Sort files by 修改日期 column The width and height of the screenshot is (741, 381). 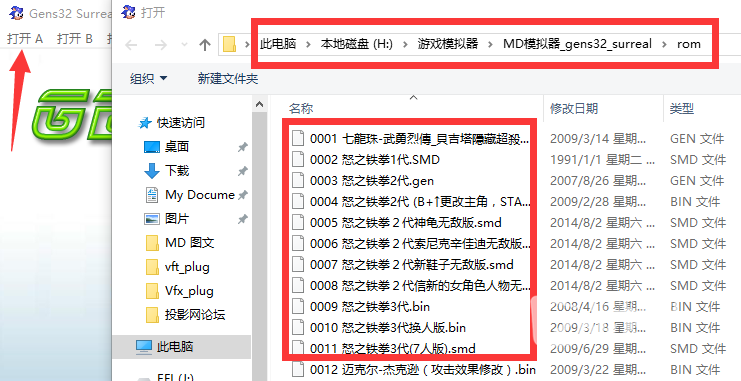point(574,108)
